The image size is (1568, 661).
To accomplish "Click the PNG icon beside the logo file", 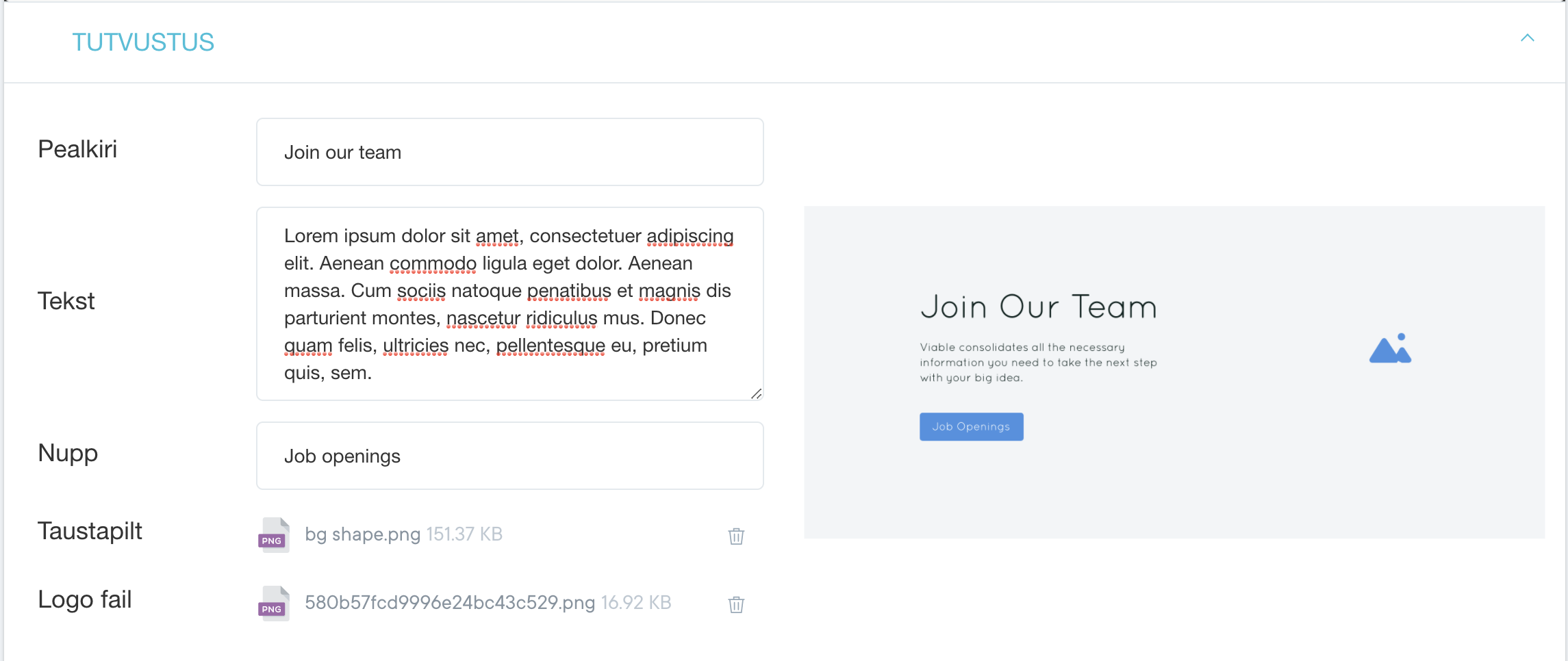I will pyautogui.click(x=273, y=603).
